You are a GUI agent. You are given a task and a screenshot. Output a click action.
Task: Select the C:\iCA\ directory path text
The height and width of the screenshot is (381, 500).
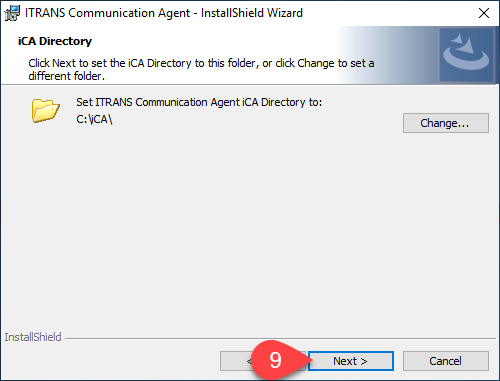click(x=94, y=119)
